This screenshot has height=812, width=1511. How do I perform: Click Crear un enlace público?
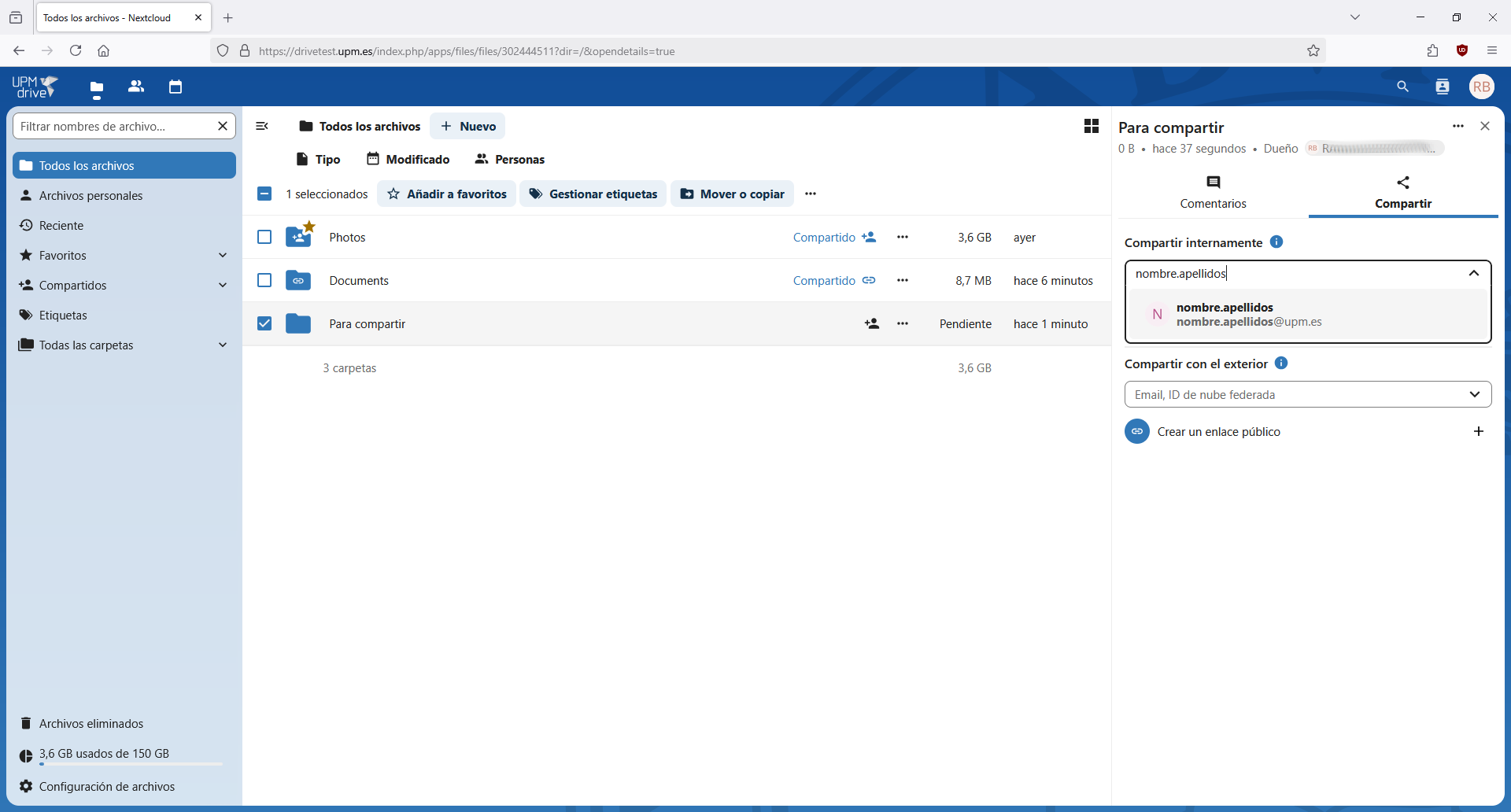point(1218,431)
